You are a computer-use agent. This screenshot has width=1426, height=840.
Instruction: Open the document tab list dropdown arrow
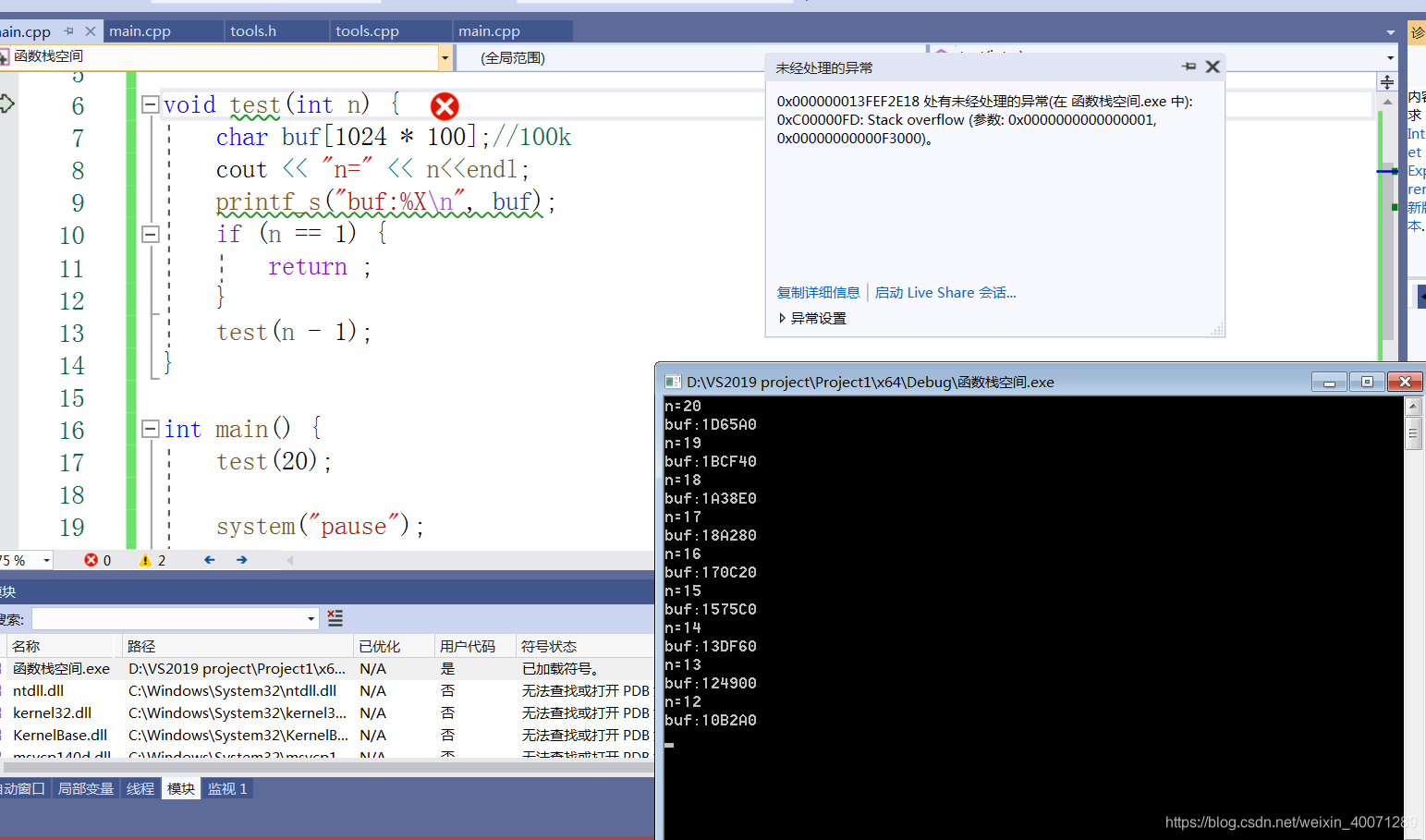[1391, 32]
